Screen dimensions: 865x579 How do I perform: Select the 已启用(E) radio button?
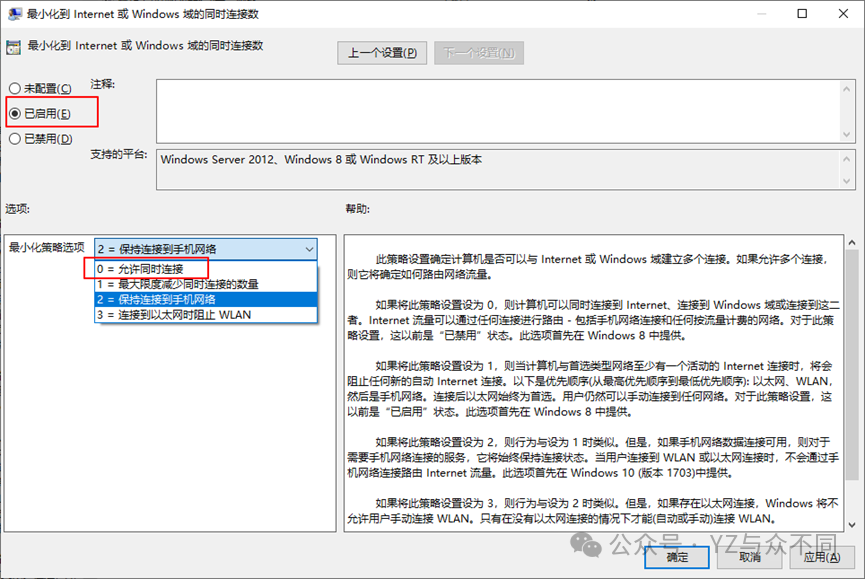click(x=15, y=114)
